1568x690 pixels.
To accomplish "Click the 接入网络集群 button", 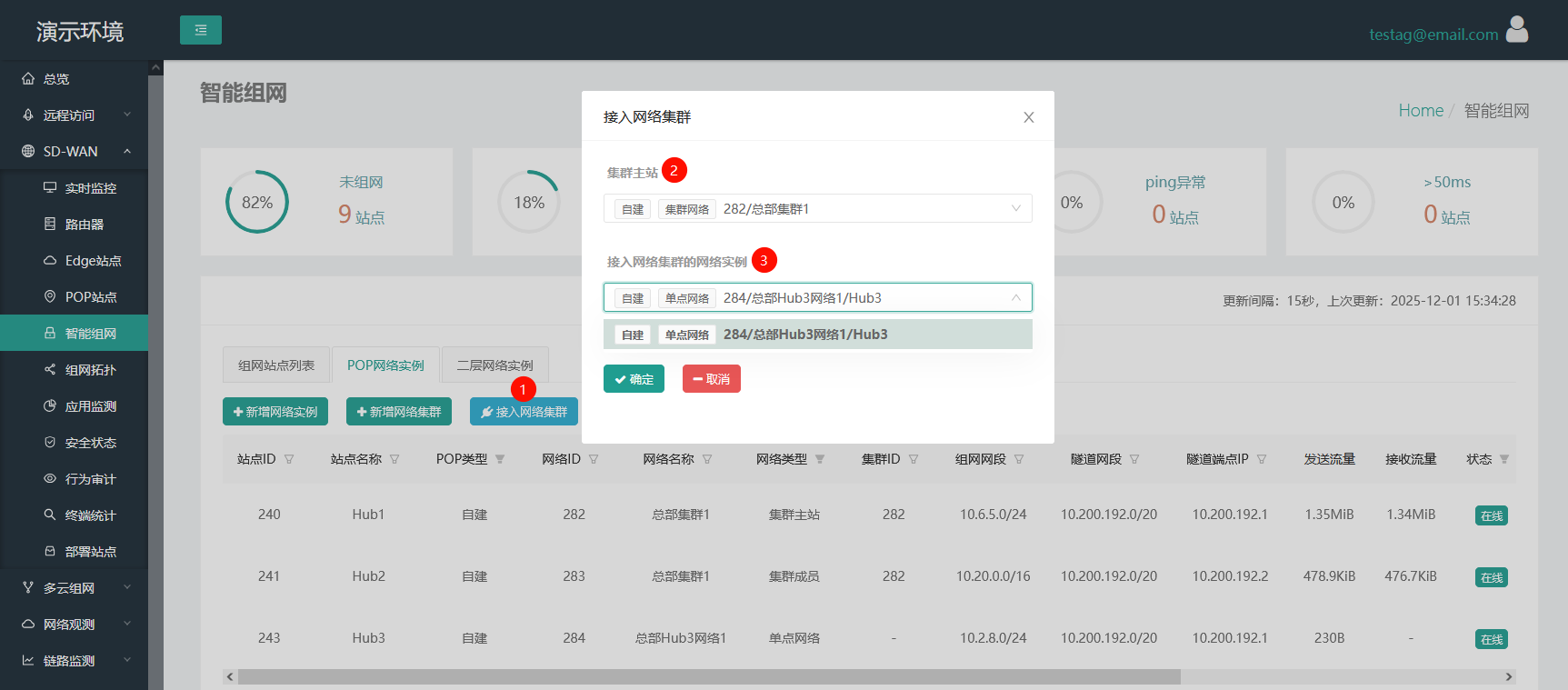I will (524, 412).
